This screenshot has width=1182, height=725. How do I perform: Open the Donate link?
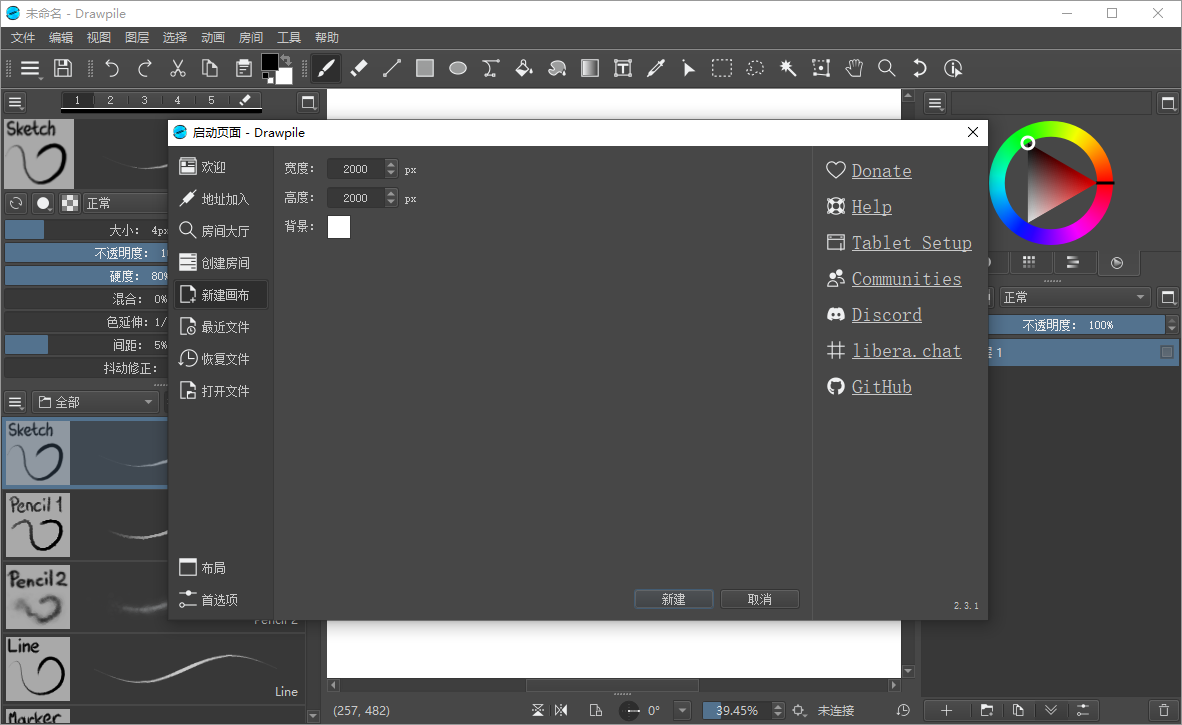881,171
